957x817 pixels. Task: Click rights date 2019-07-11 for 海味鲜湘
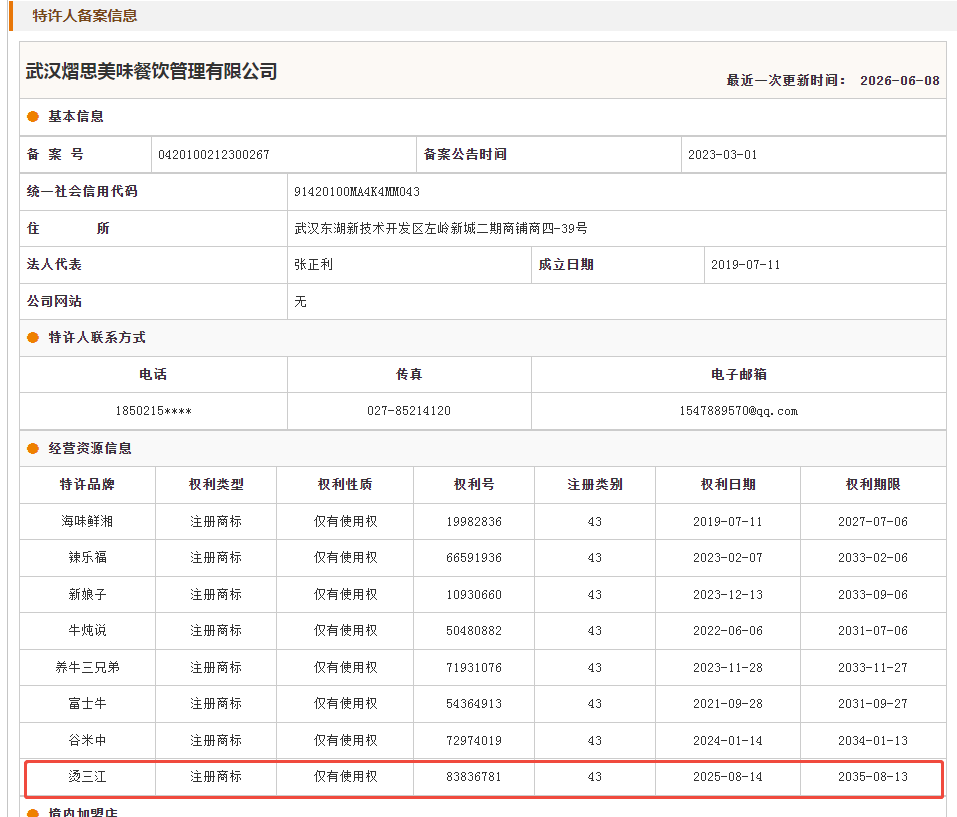tap(728, 522)
